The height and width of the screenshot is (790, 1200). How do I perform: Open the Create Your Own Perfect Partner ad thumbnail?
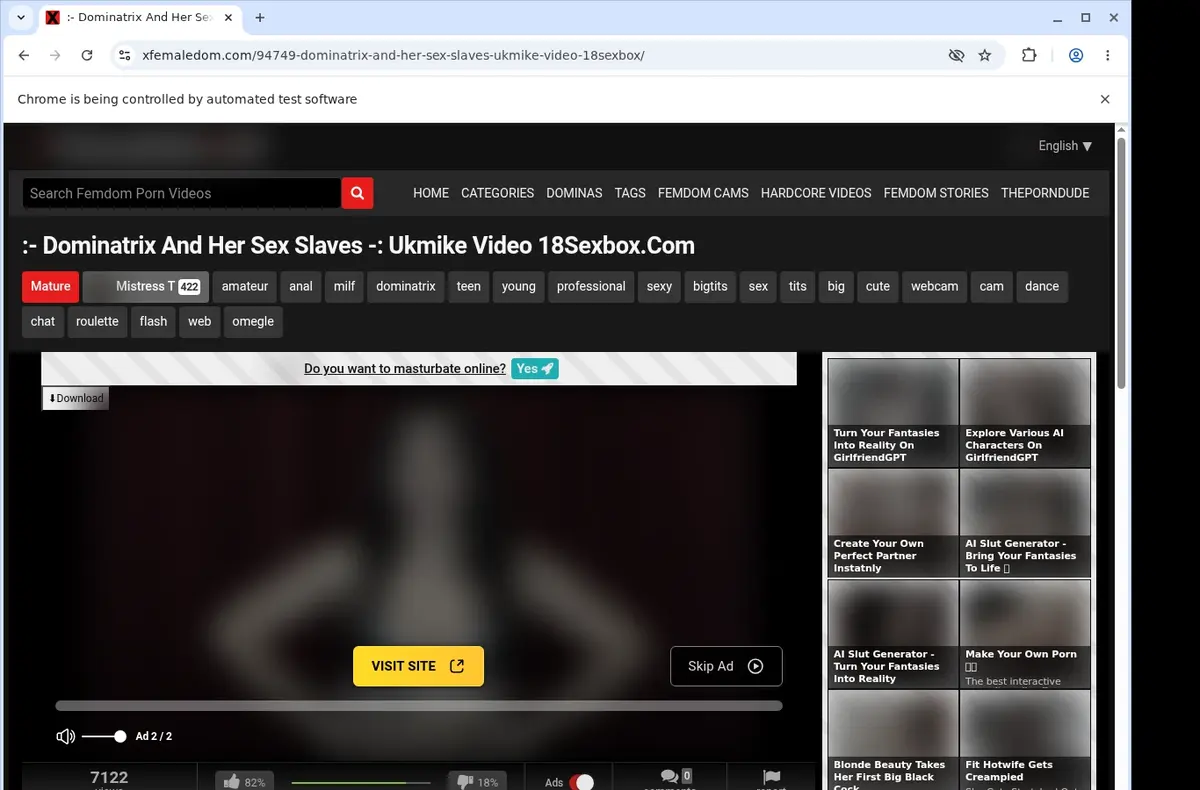click(x=893, y=523)
